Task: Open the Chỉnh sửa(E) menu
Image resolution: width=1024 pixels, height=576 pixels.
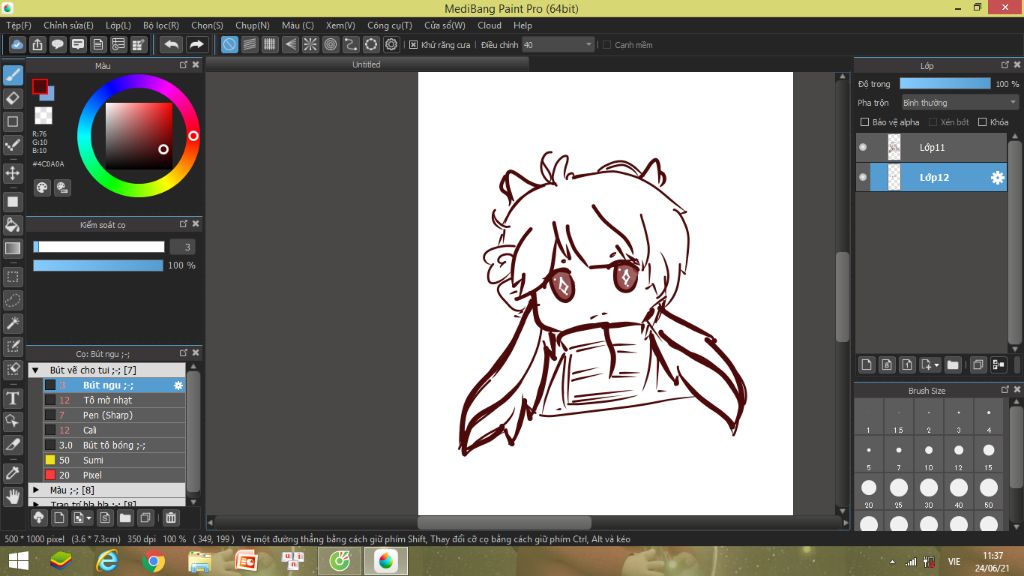Action: tap(69, 25)
